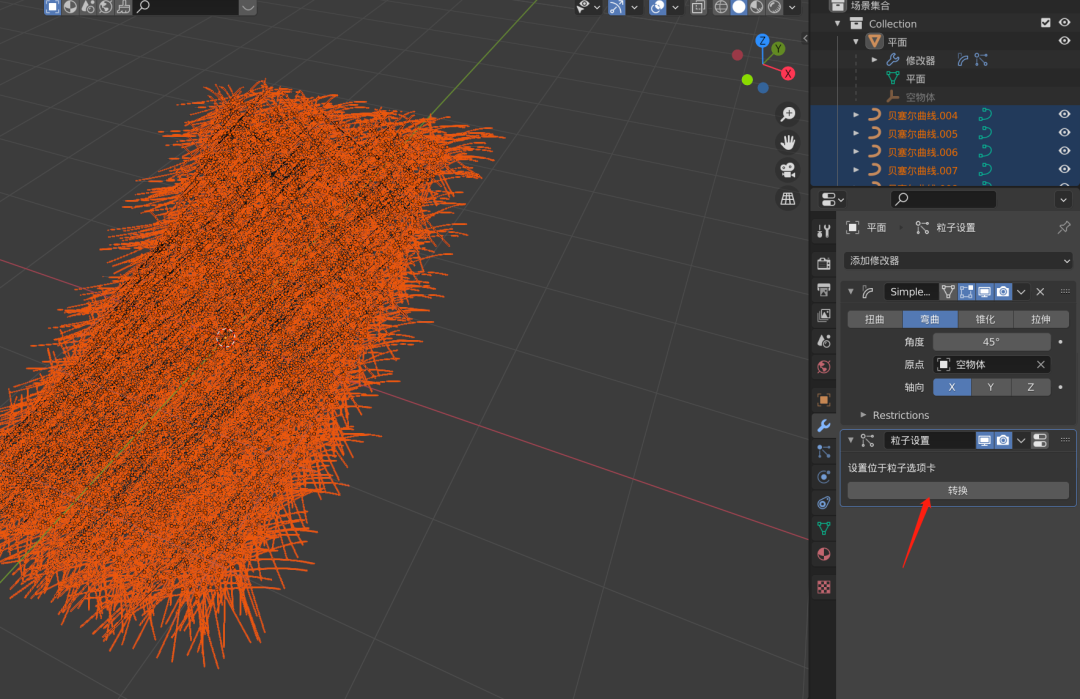
Task: Open the Object Data (mesh) properties tab
Action: (x=824, y=528)
